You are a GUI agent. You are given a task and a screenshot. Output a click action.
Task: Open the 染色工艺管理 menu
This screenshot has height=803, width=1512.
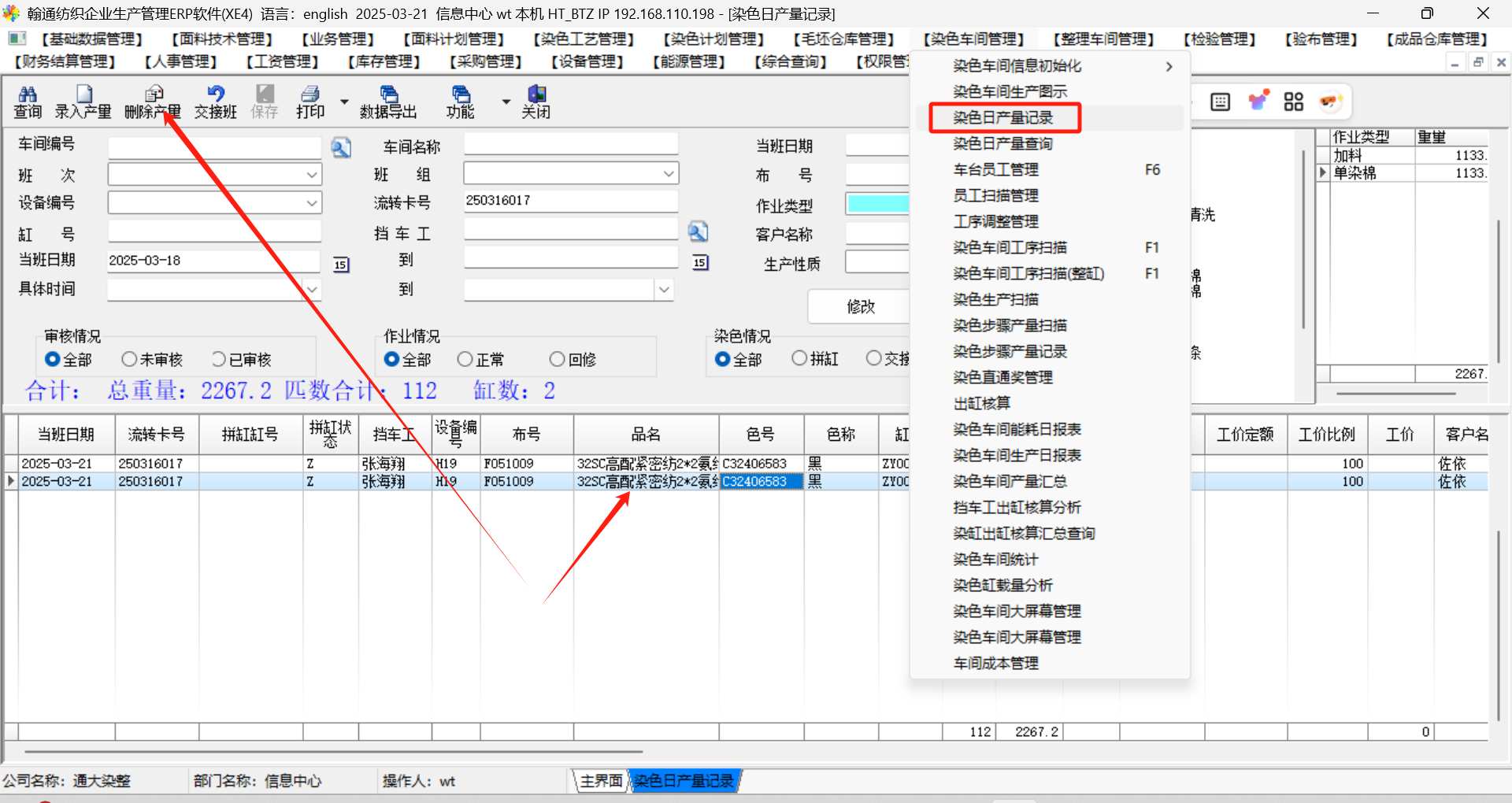(x=584, y=39)
